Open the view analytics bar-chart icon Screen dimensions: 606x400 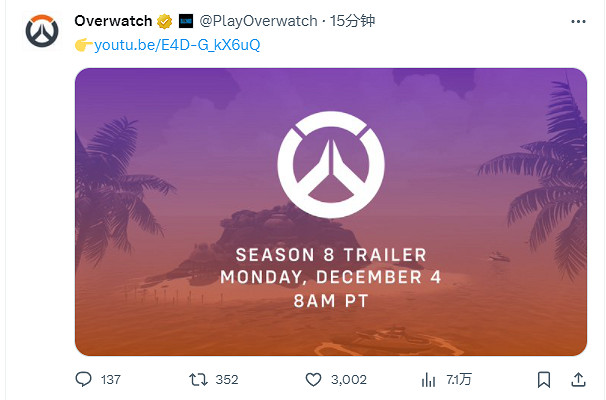[428, 380]
